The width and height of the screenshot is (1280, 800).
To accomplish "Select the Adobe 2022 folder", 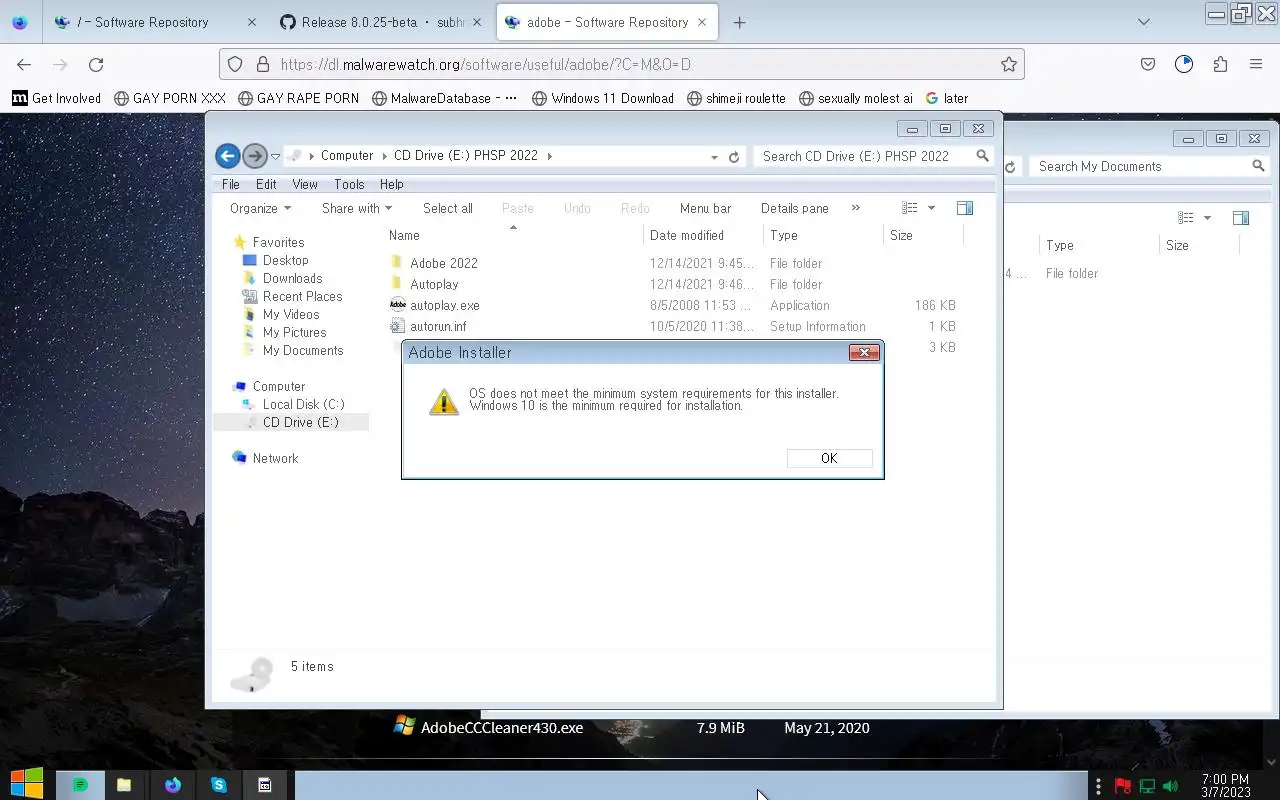I will point(444,263).
